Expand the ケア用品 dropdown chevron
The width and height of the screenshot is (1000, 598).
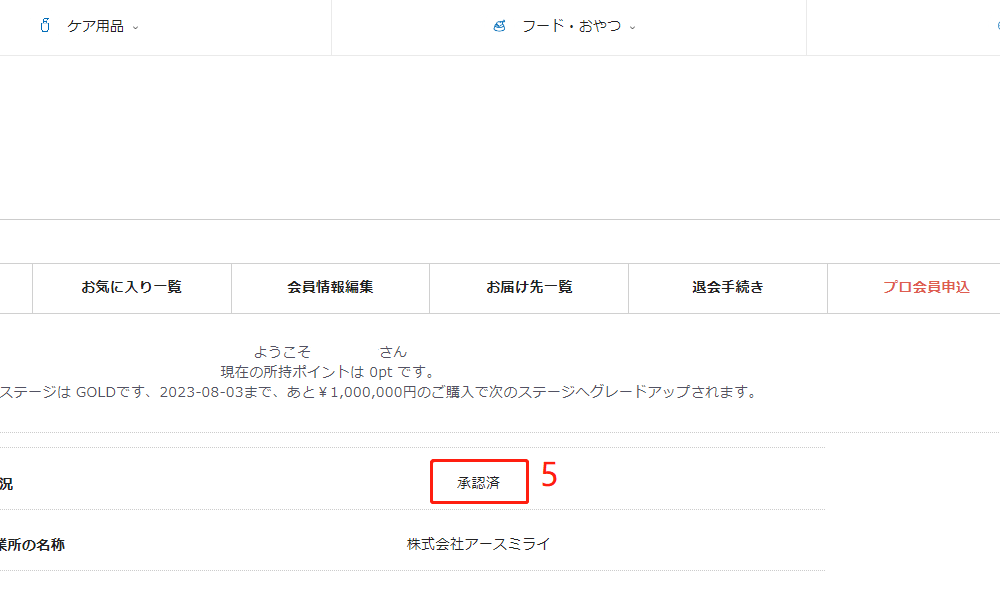[135, 27]
